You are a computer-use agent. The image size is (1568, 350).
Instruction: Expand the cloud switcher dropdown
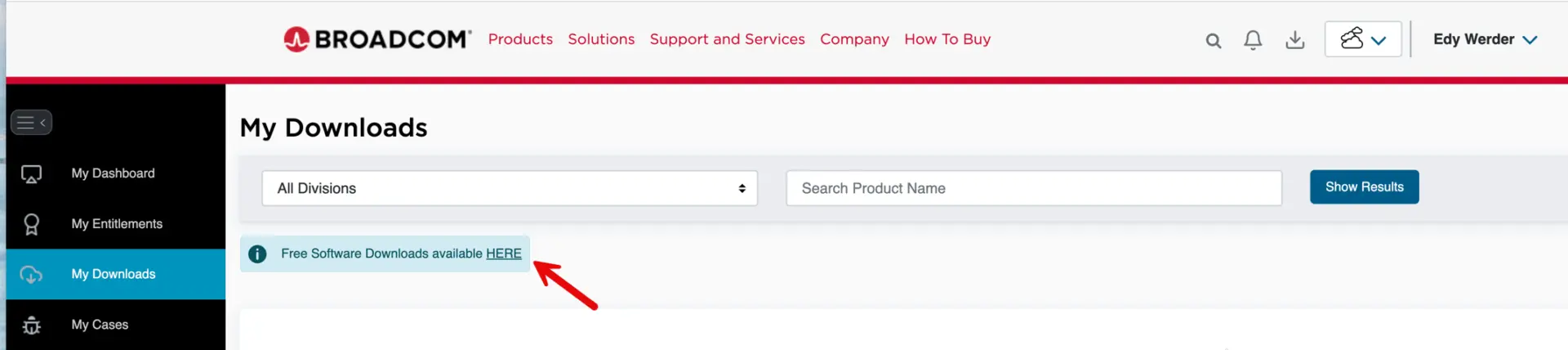1363,39
